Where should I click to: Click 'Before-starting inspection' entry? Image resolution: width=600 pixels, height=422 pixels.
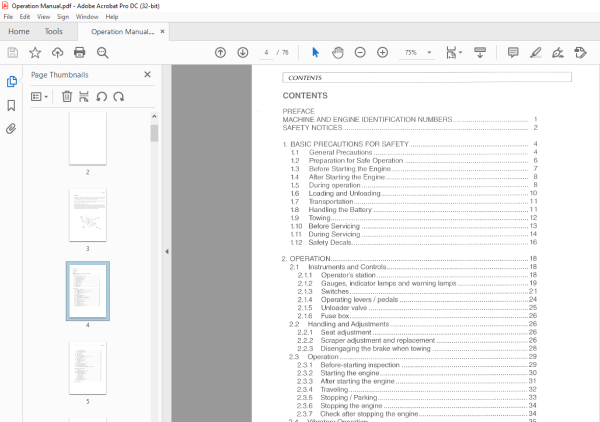tap(360, 365)
